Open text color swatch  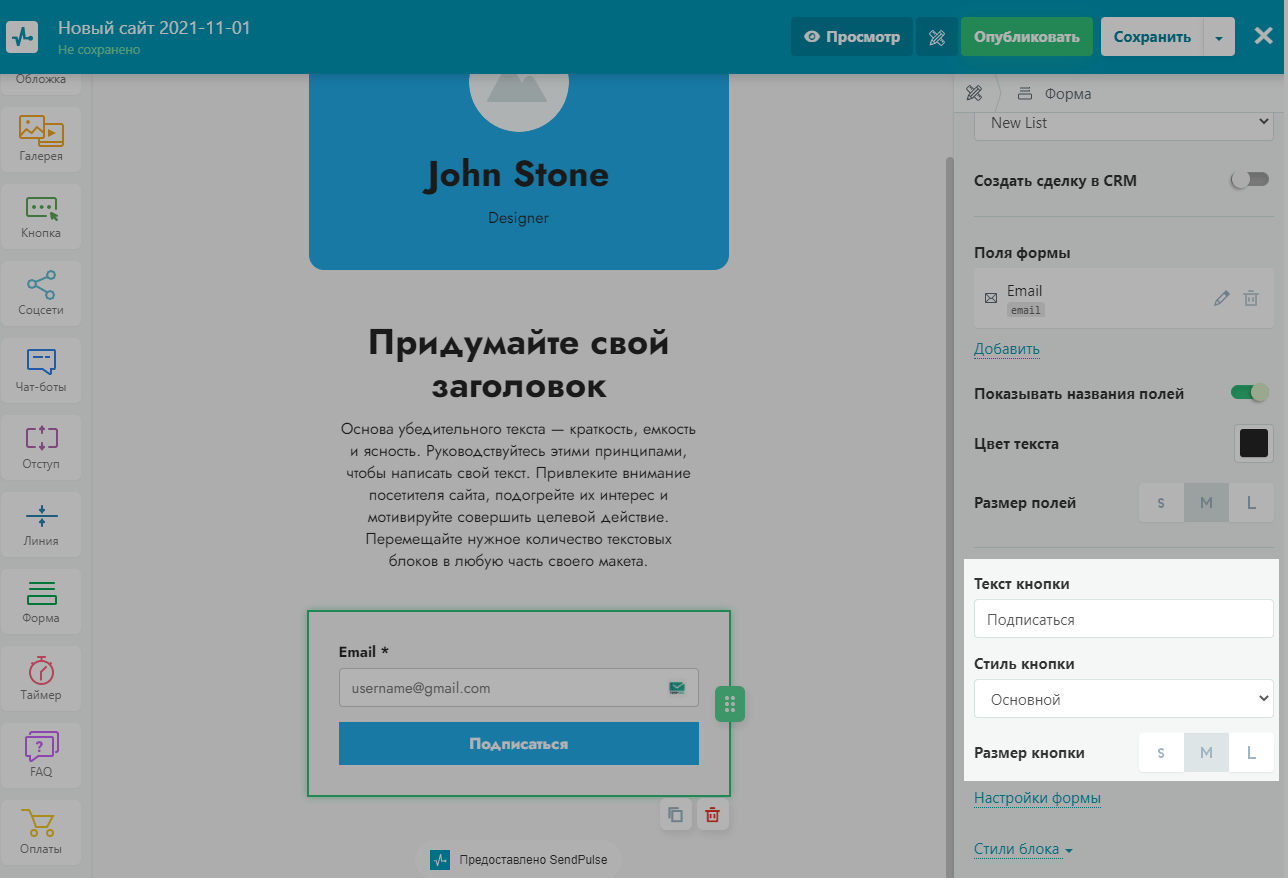(1254, 443)
